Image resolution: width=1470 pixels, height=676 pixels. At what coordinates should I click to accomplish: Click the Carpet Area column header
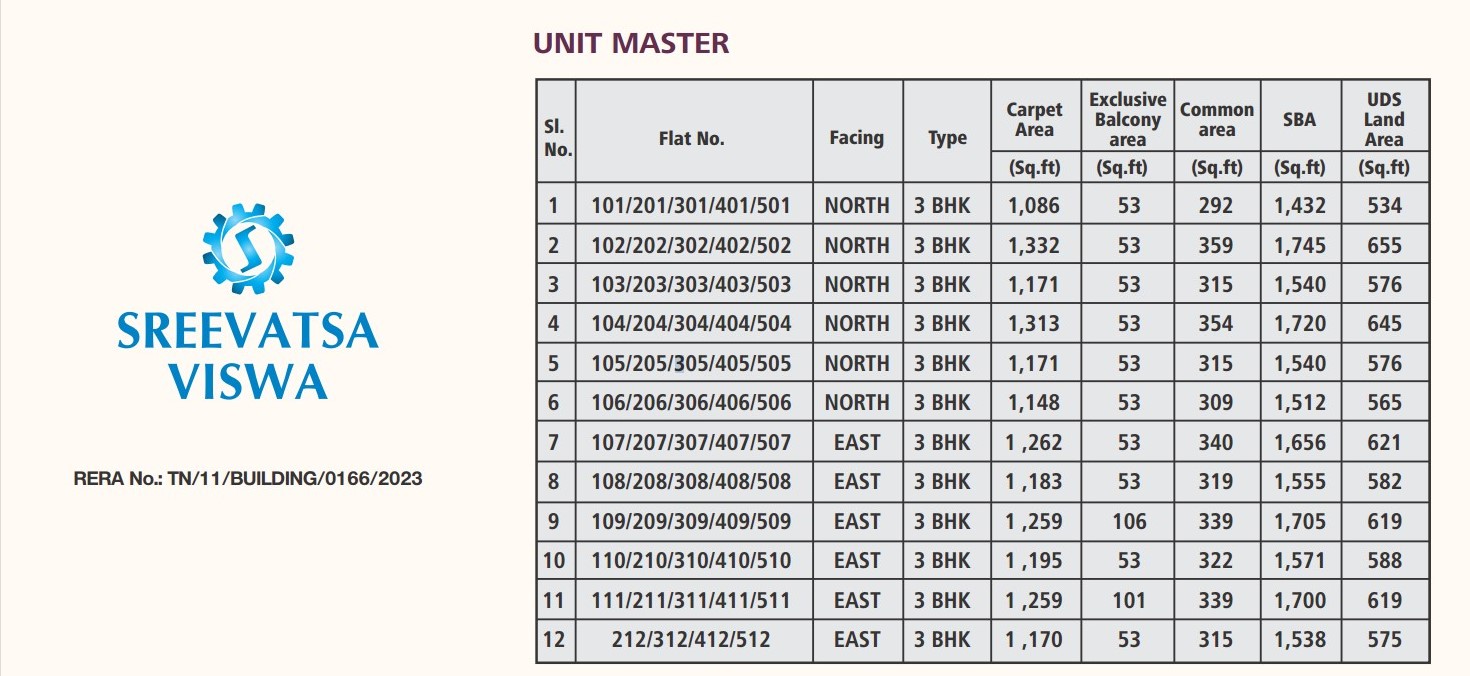pos(1035,119)
